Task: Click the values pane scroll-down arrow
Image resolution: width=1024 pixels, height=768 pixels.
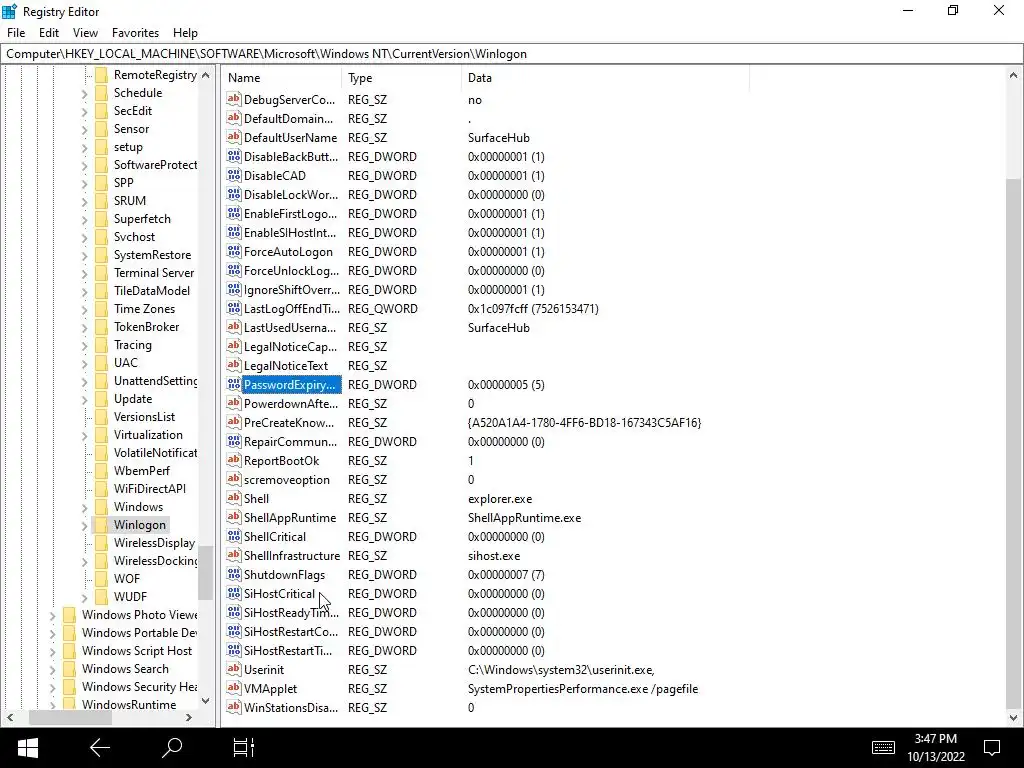Action: 1014,717
